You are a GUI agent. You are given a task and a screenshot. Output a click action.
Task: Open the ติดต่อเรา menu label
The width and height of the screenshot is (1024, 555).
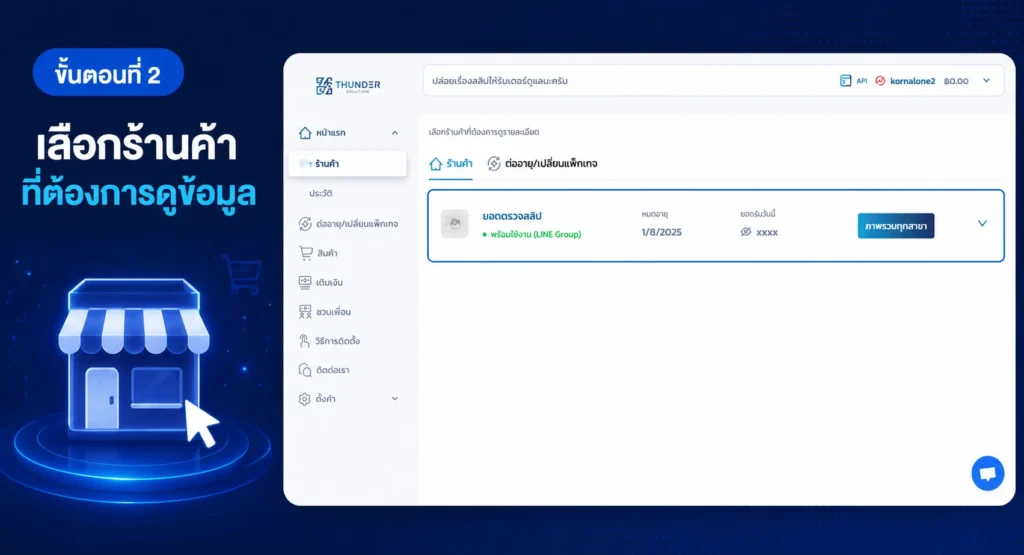[333, 370]
